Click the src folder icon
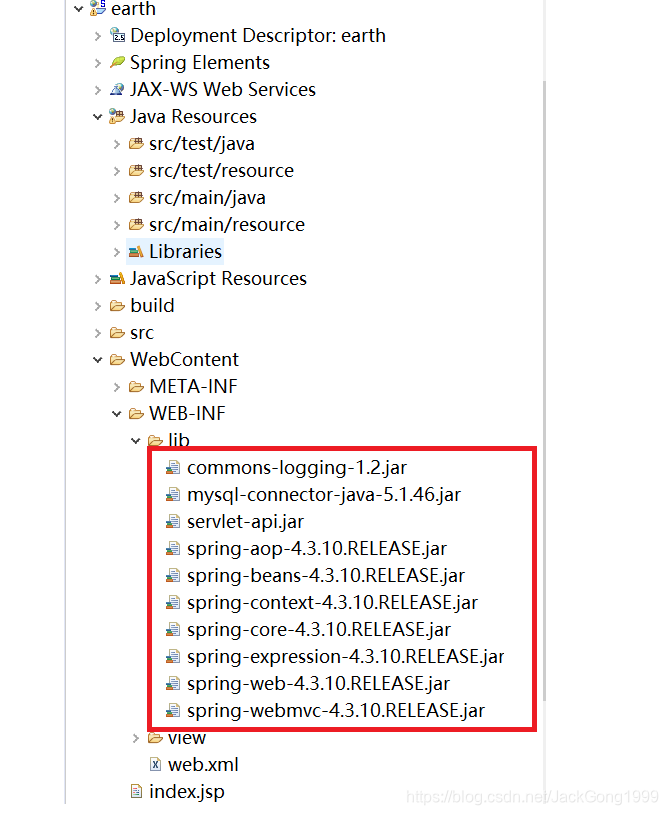668x815 pixels. pyautogui.click(x=117, y=333)
